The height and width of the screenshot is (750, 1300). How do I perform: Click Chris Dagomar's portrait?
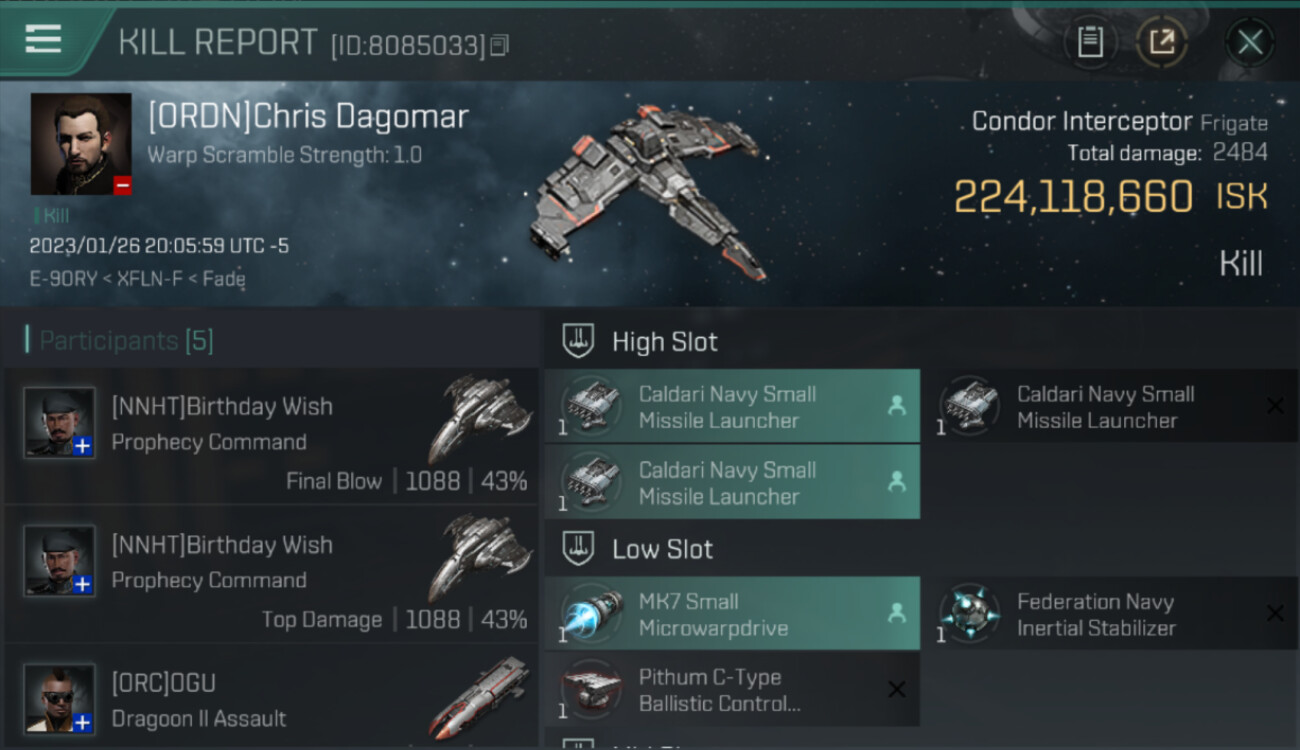click(81, 144)
